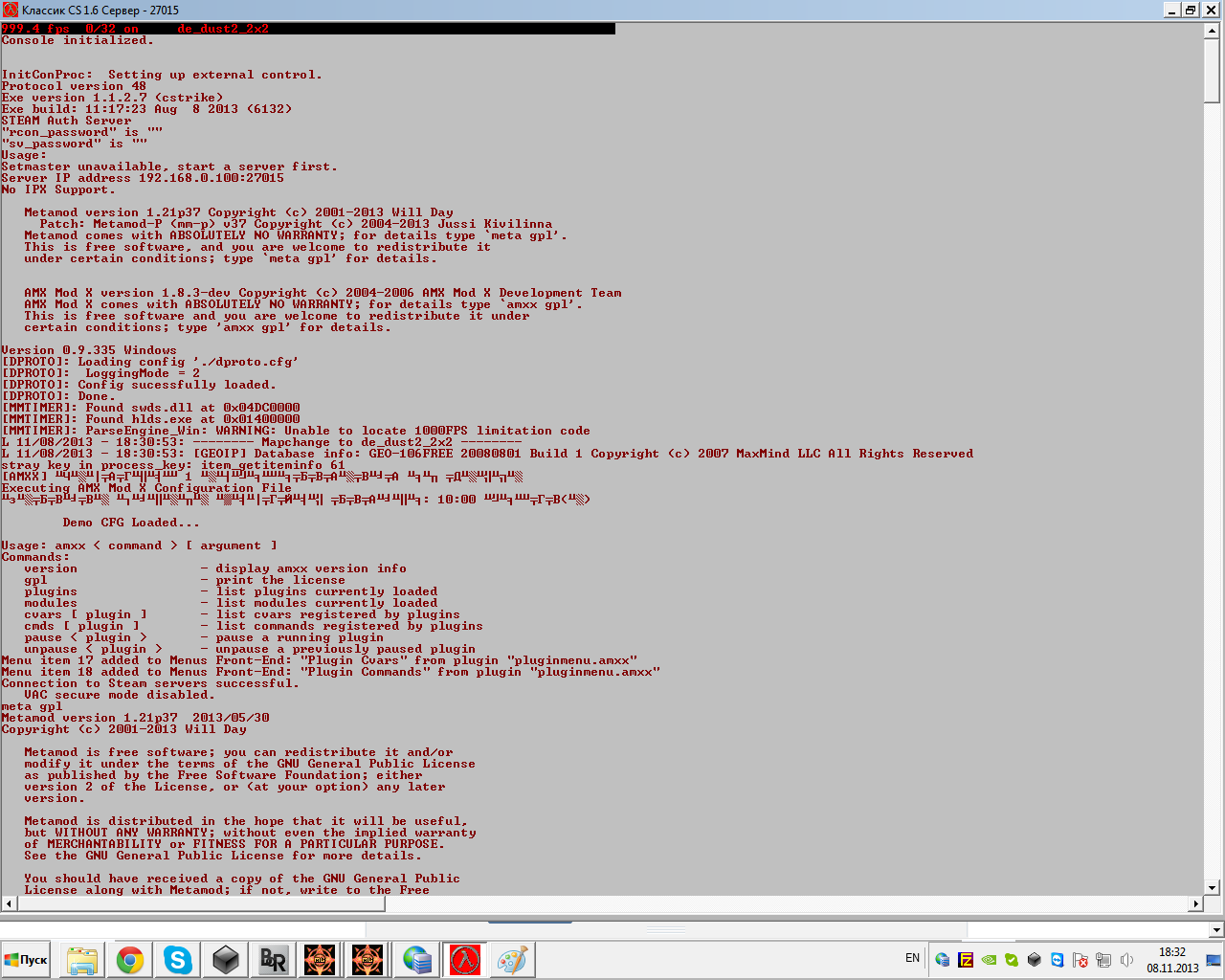Click the horizontal scrollbar right arrow
The width and height of the screenshot is (1225, 980).
[x=1195, y=903]
